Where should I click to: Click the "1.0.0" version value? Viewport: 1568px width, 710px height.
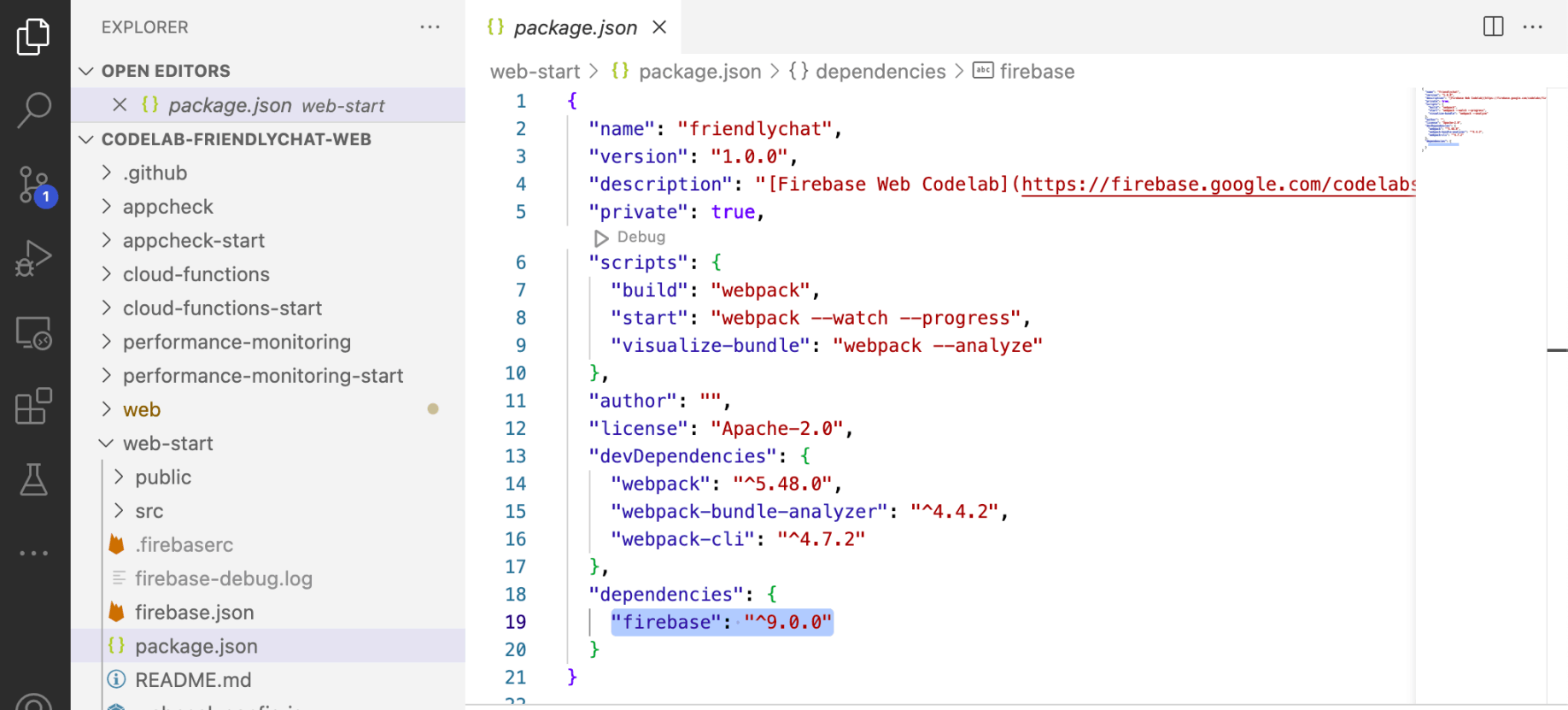pyautogui.click(x=749, y=156)
